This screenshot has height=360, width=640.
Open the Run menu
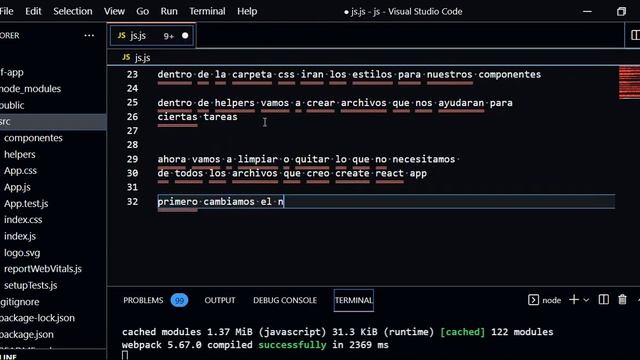click(169, 11)
